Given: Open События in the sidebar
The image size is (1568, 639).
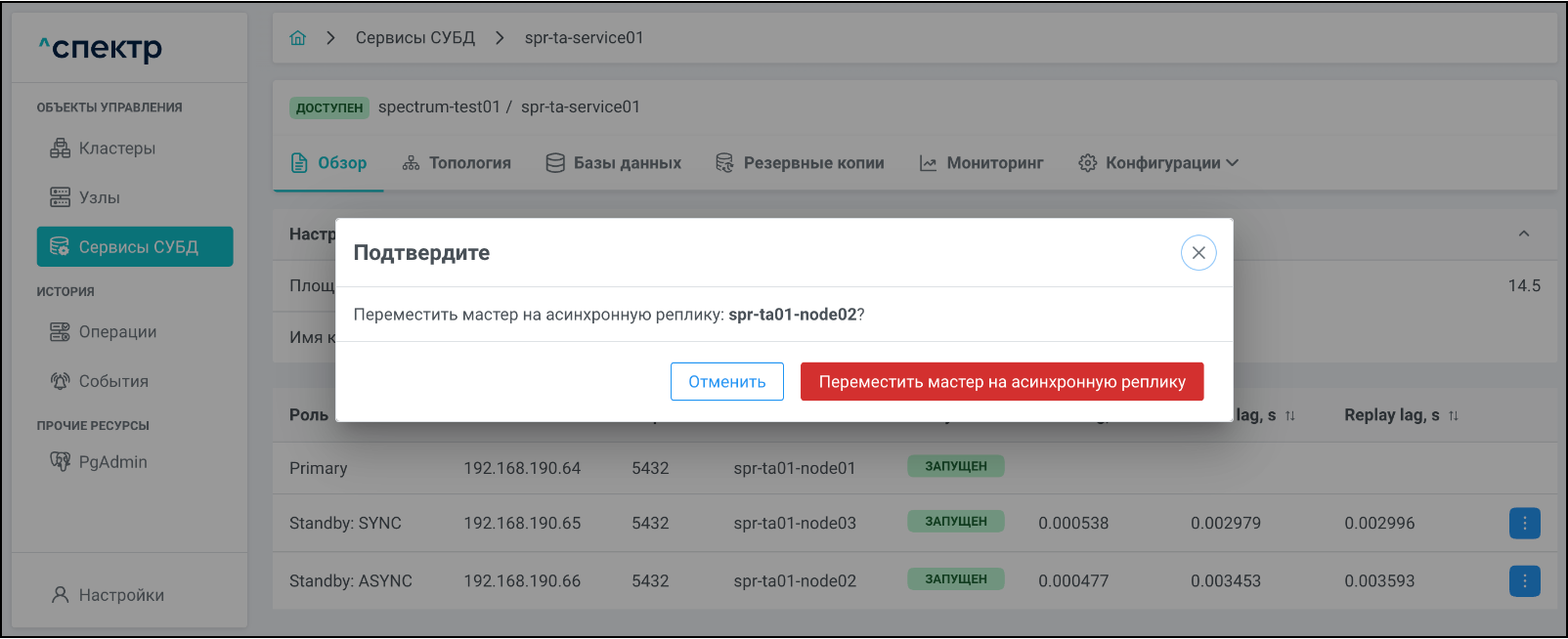Looking at the screenshot, I should click(x=112, y=381).
